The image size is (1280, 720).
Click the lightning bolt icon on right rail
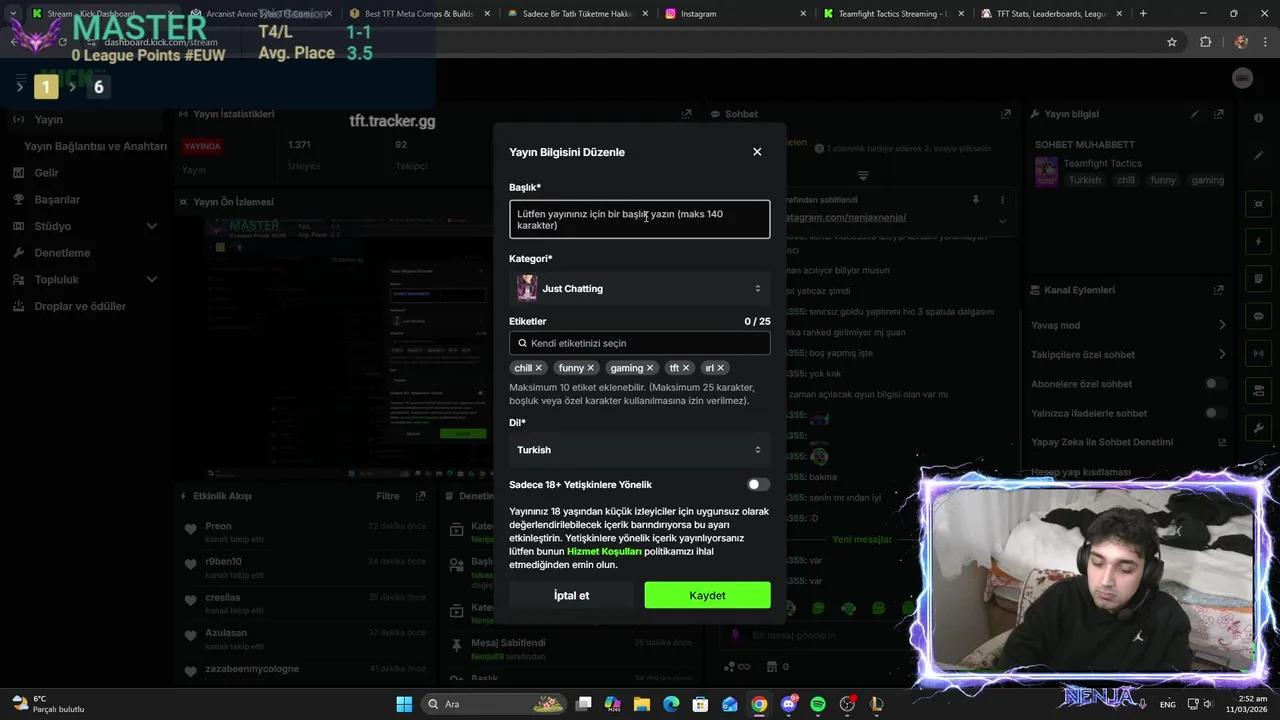(x=1258, y=242)
